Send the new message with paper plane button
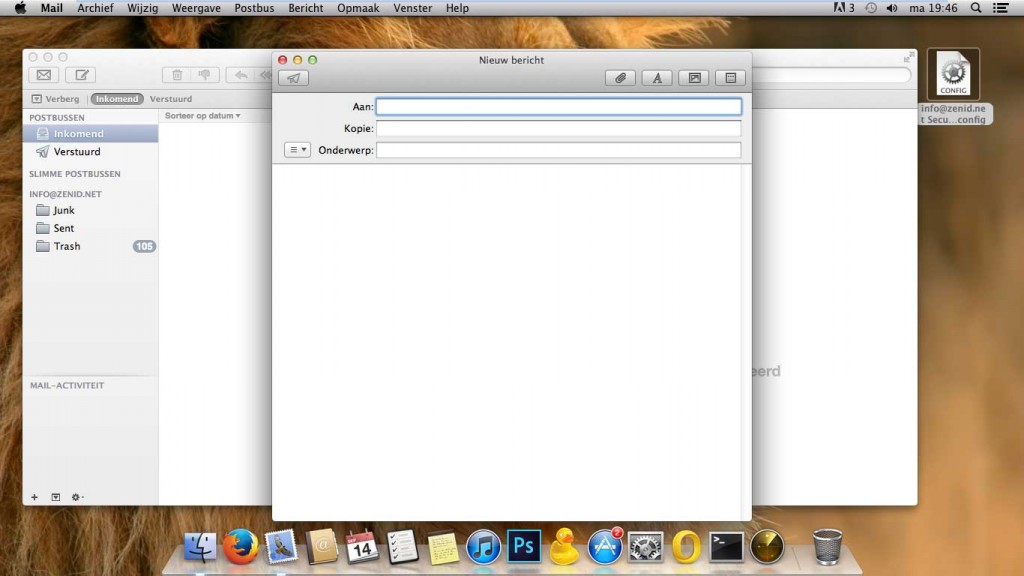Viewport: 1024px width, 576px height. (x=293, y=78)
